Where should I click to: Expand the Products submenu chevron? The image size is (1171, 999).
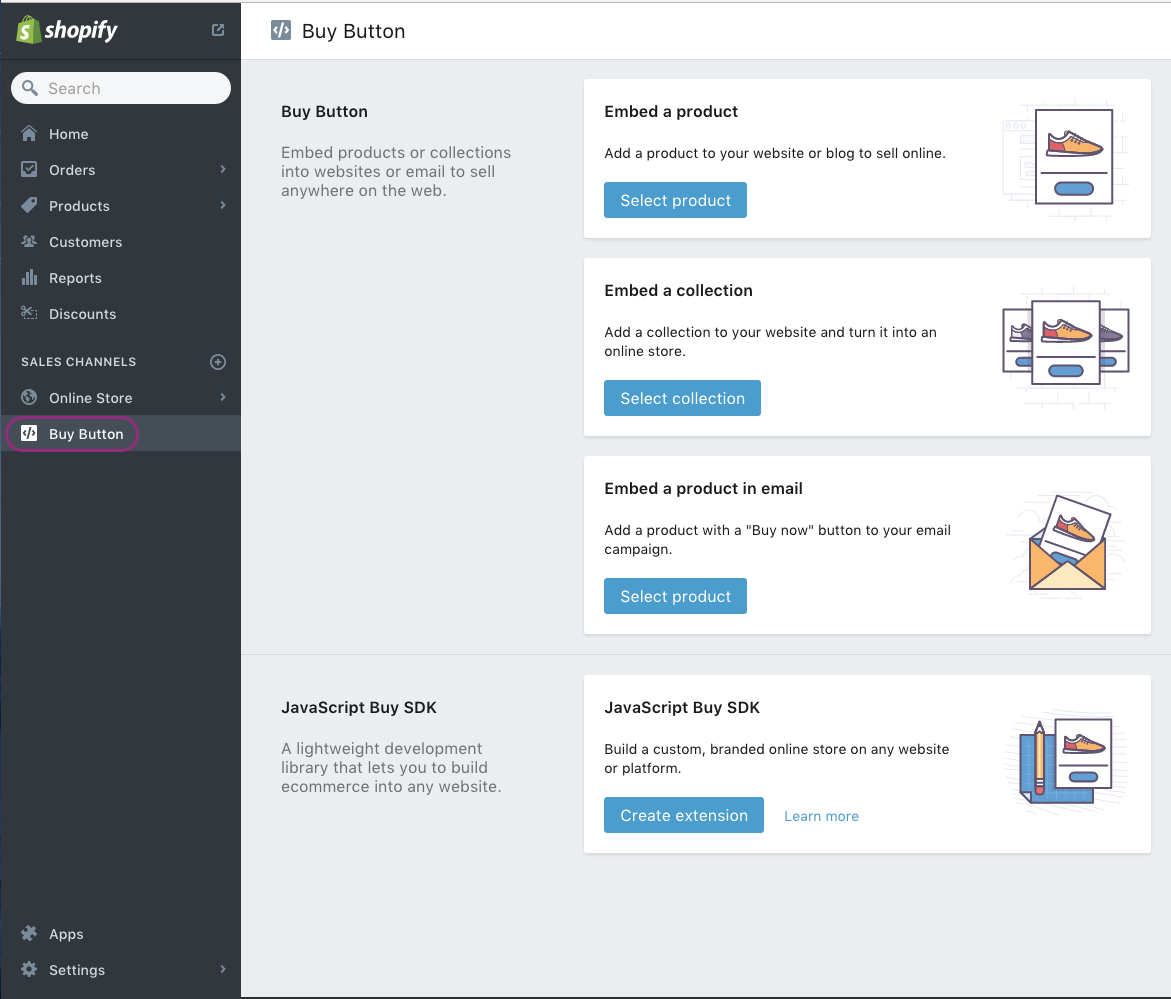click(x=223, y=205)
